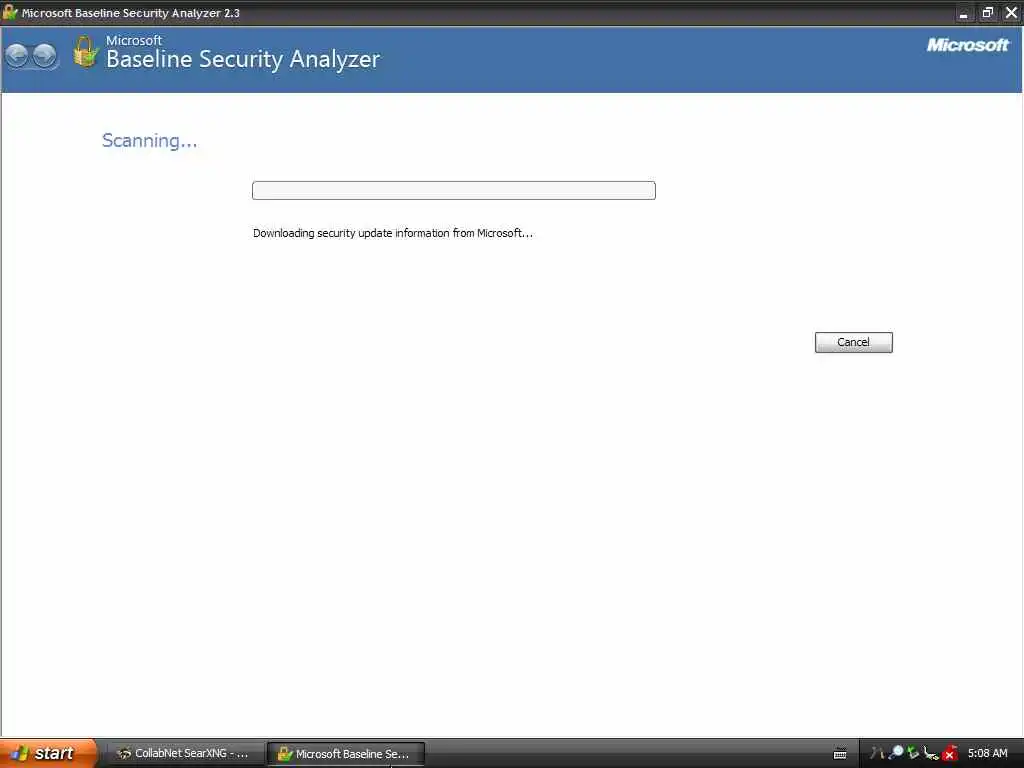Close the Baseline Security Analyzer window

point(1011,12)
